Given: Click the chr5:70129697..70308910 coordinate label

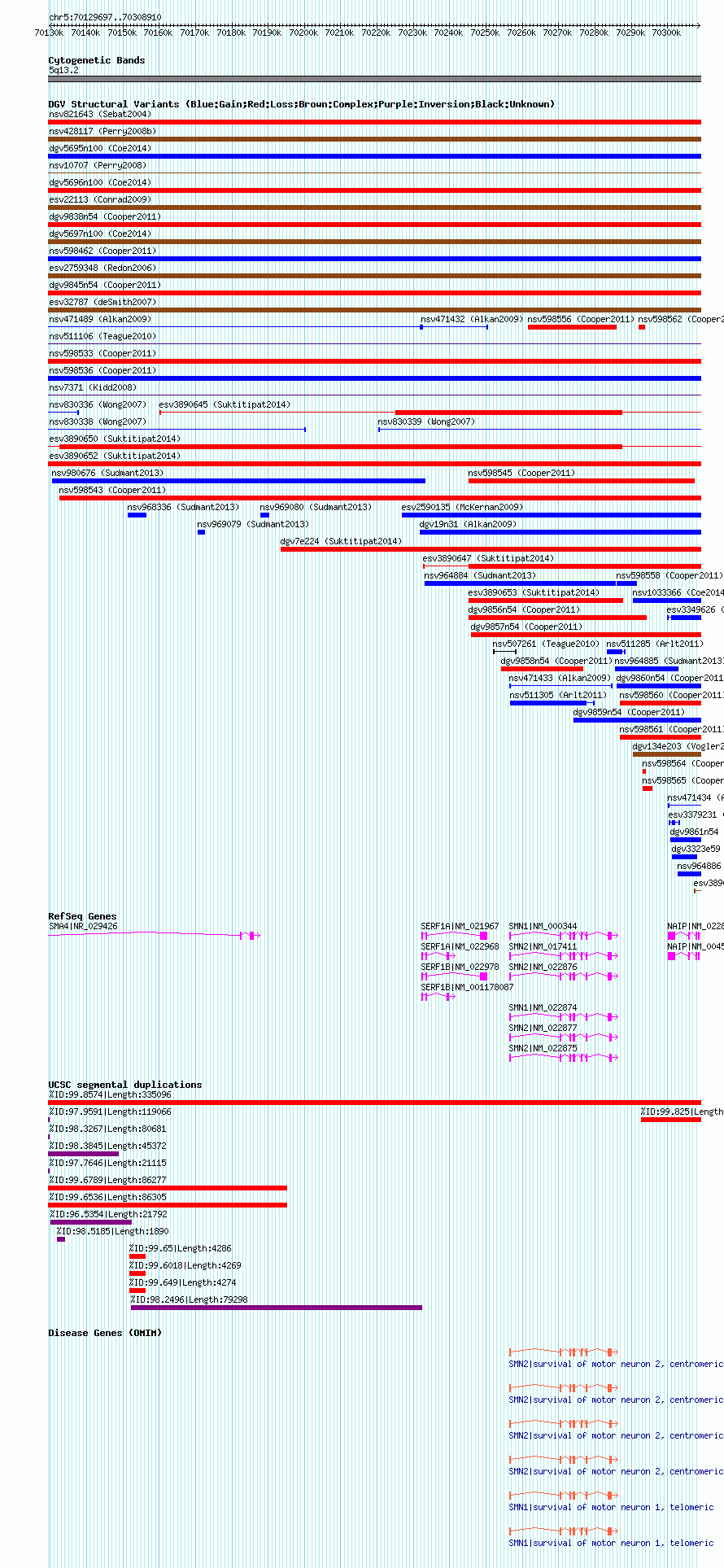Looking at the screenshot, I should 105,17.
